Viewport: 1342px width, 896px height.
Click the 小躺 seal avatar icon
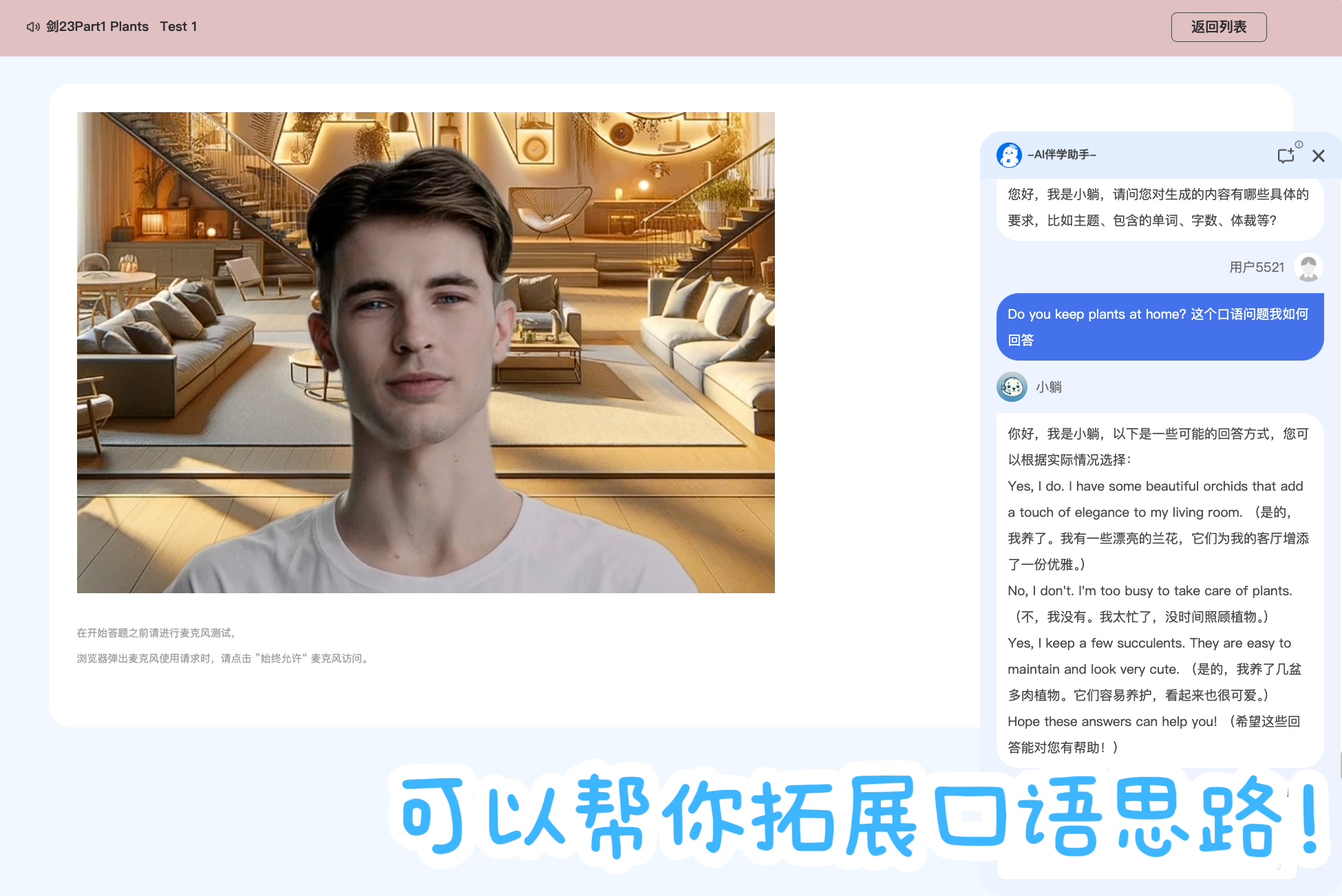point(1012,387)
